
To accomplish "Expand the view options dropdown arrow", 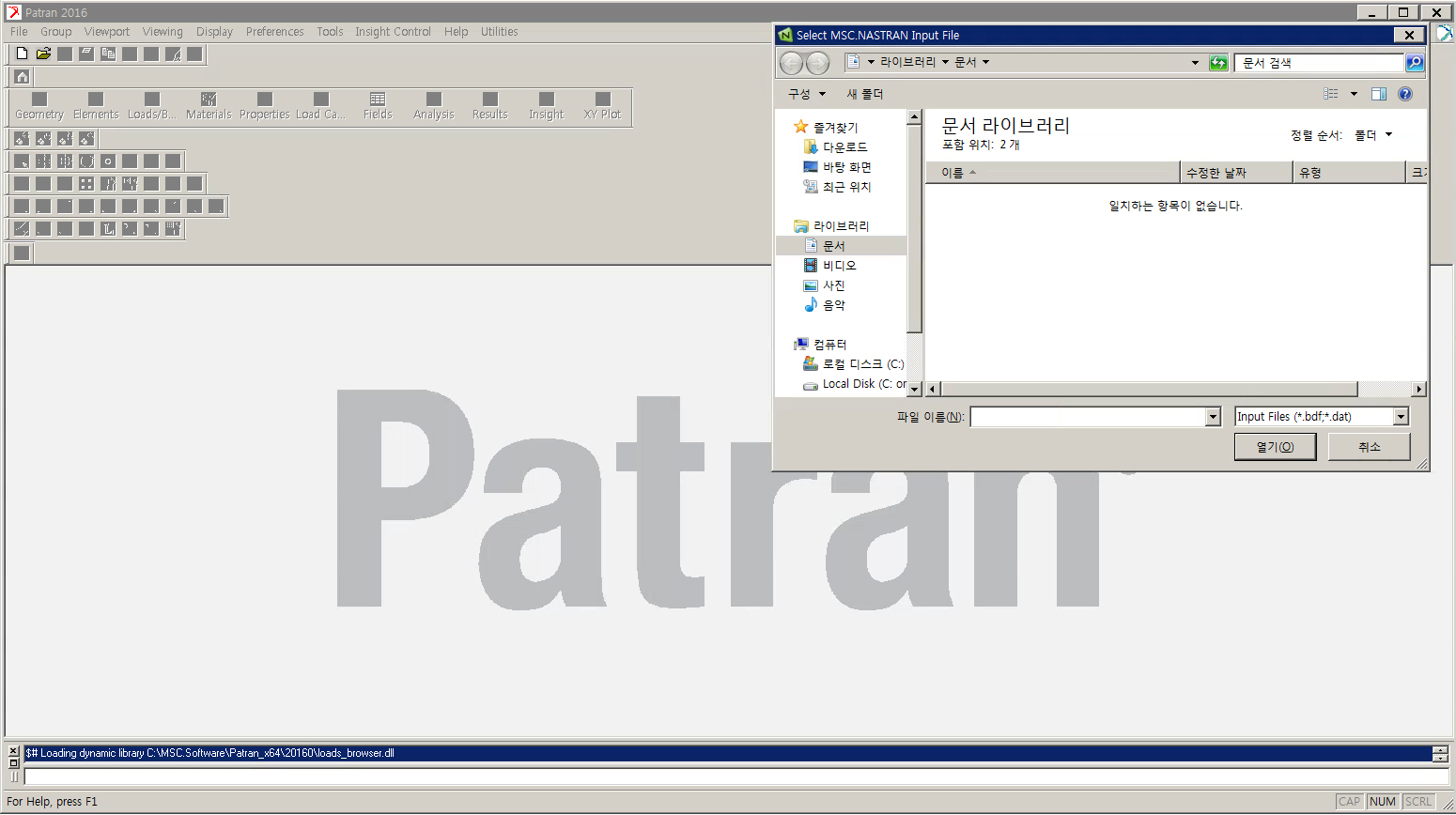I will (x=1354, y=94).
